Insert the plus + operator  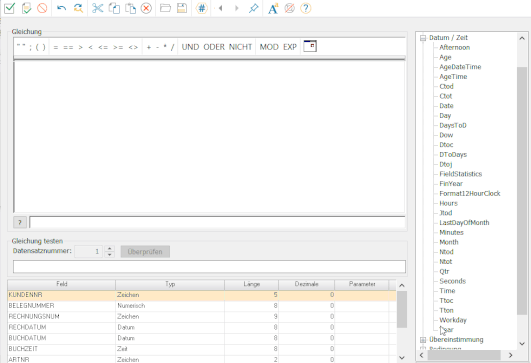(x=149, y=47)
